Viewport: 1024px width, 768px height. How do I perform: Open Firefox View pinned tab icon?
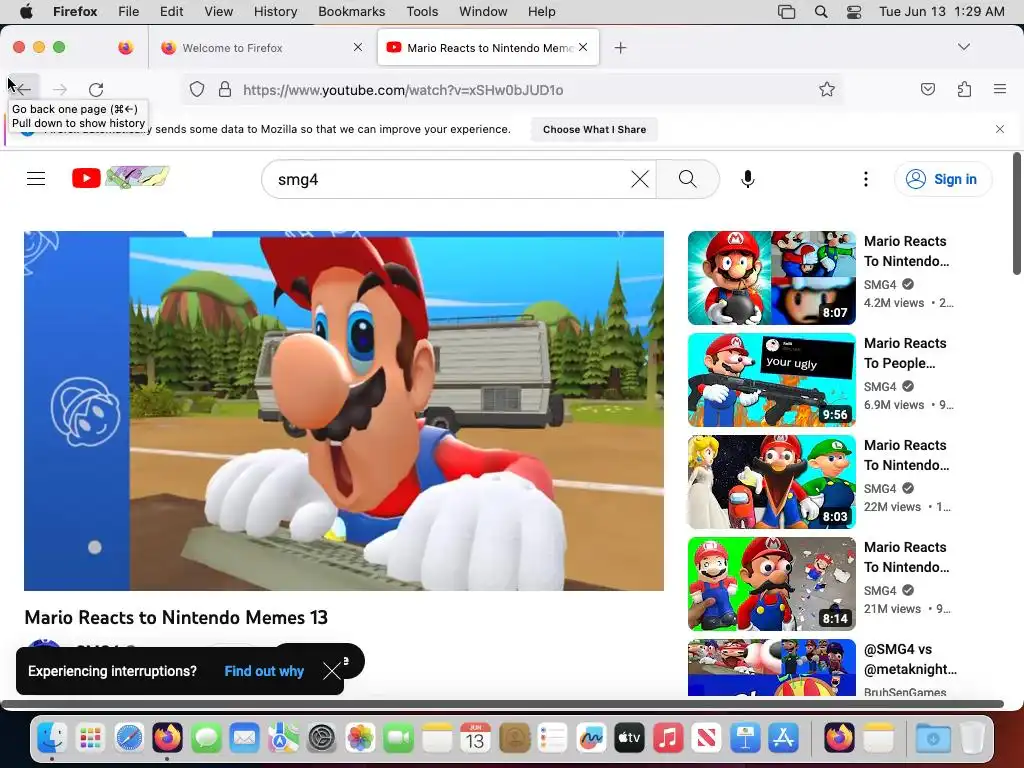click(x=126, y=47)
